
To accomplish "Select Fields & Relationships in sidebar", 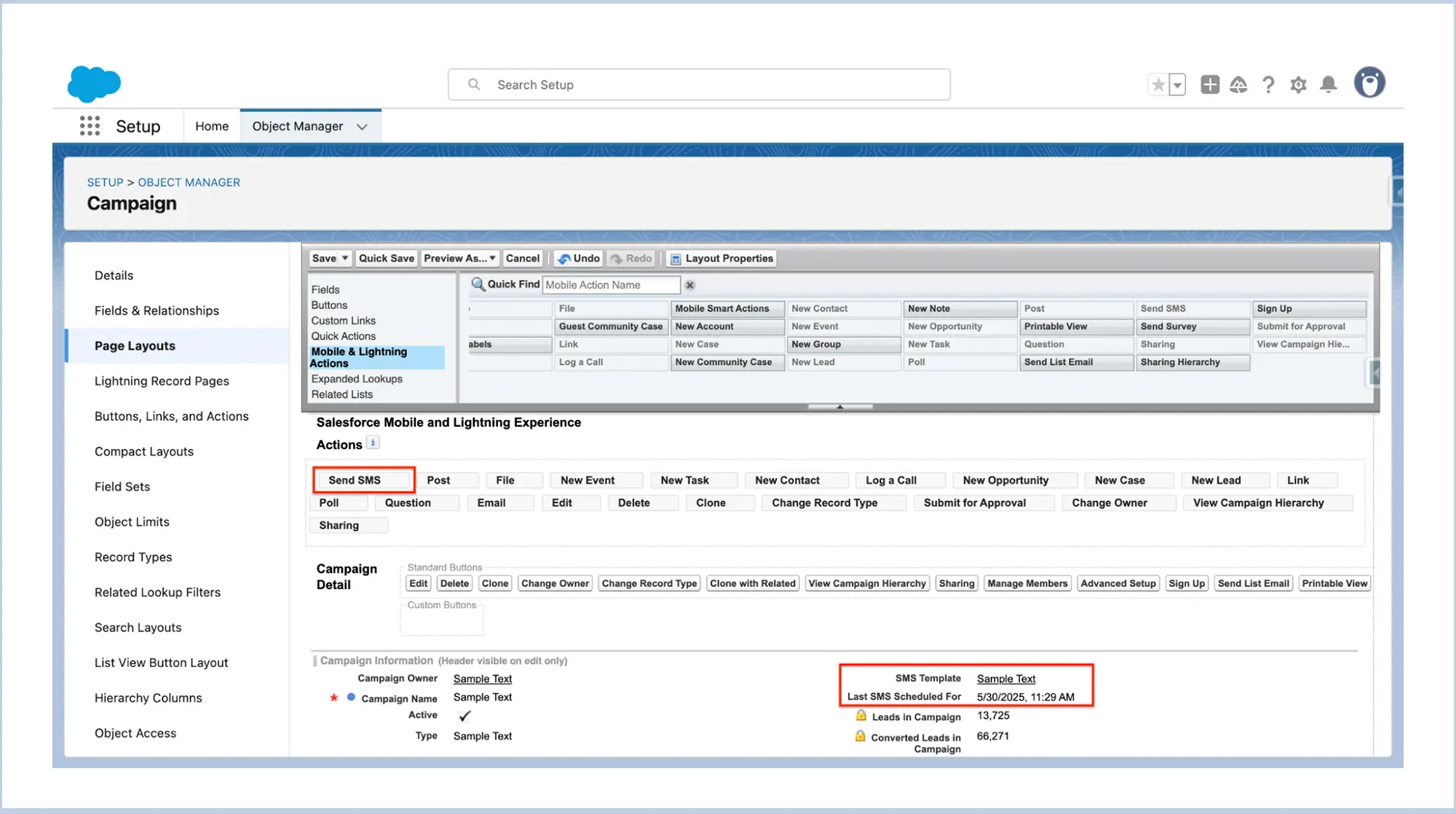I will [x=157, y=311].
